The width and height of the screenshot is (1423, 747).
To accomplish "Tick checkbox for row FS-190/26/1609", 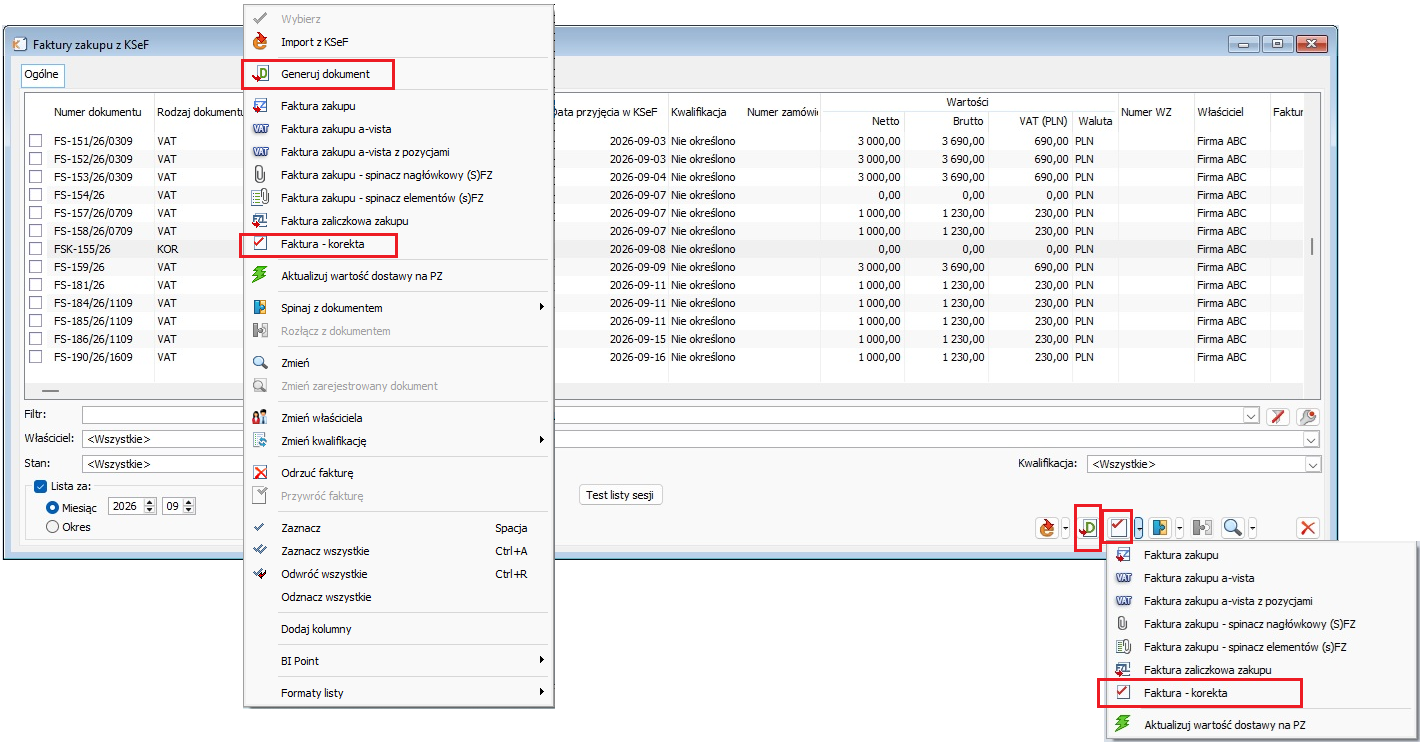I will 36,357.
